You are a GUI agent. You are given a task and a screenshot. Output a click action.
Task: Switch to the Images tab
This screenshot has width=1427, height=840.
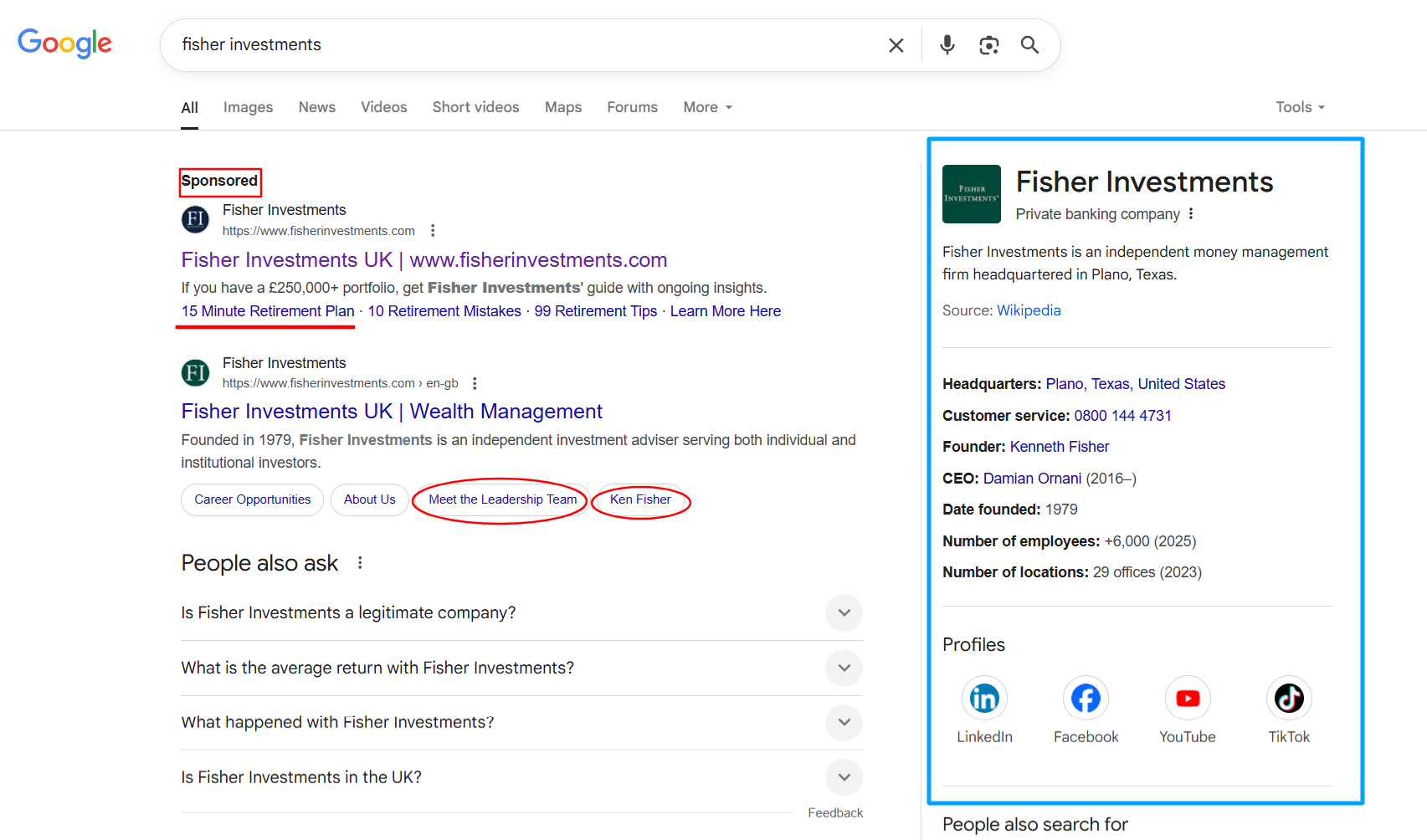tap(248, 107)
